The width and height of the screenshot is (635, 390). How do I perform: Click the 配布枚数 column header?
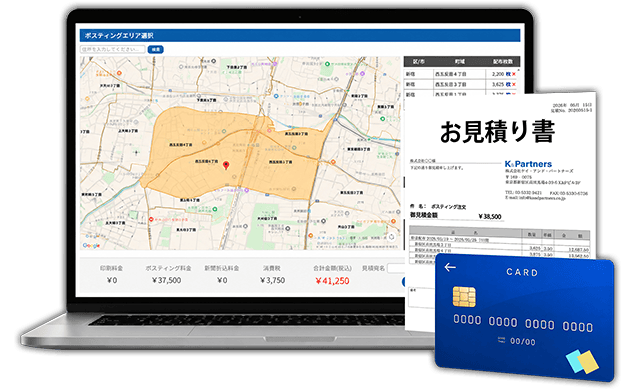503,62
